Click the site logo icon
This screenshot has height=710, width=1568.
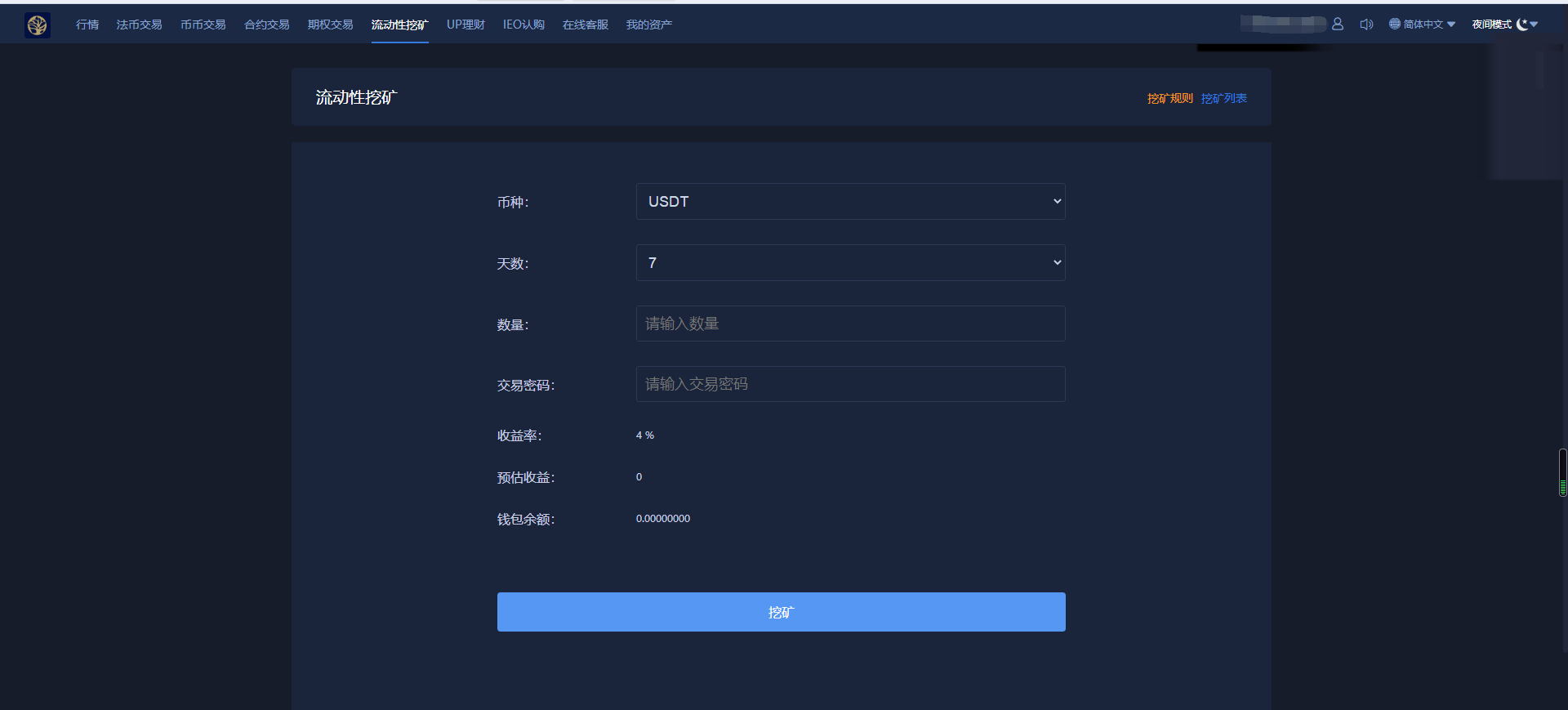pos(37,25)
